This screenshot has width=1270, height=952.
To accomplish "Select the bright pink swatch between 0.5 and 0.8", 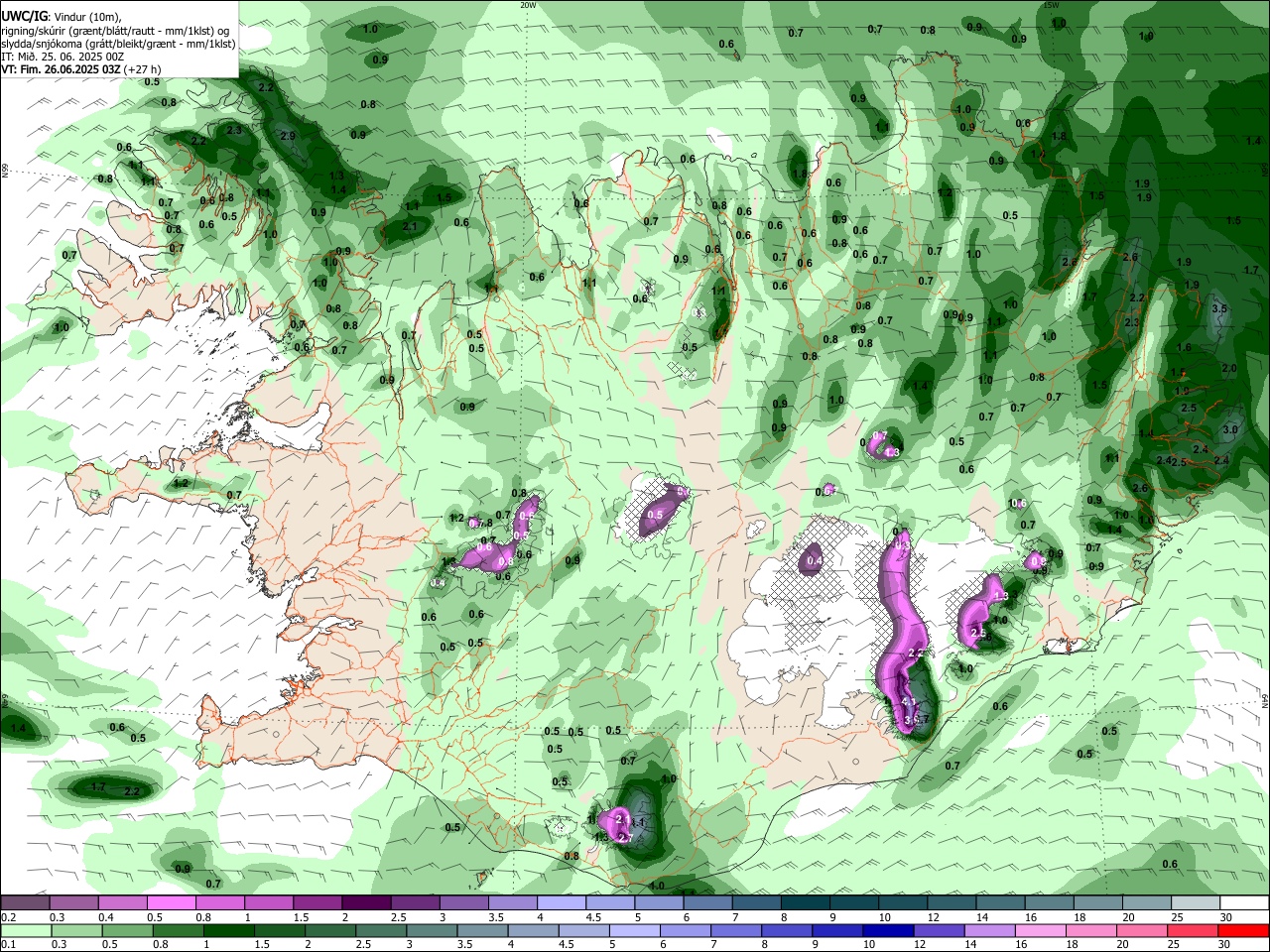I will tap(171, 903).
